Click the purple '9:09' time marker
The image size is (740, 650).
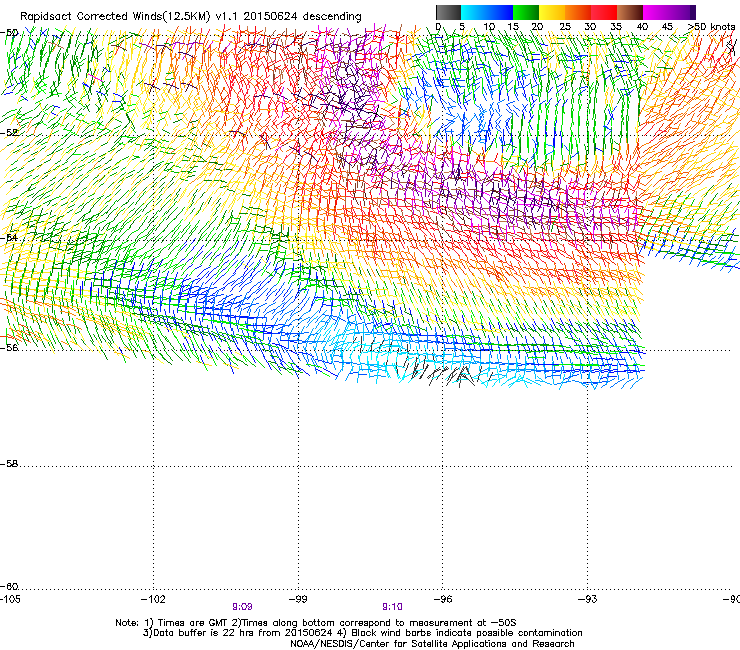[x=242, y=607]
